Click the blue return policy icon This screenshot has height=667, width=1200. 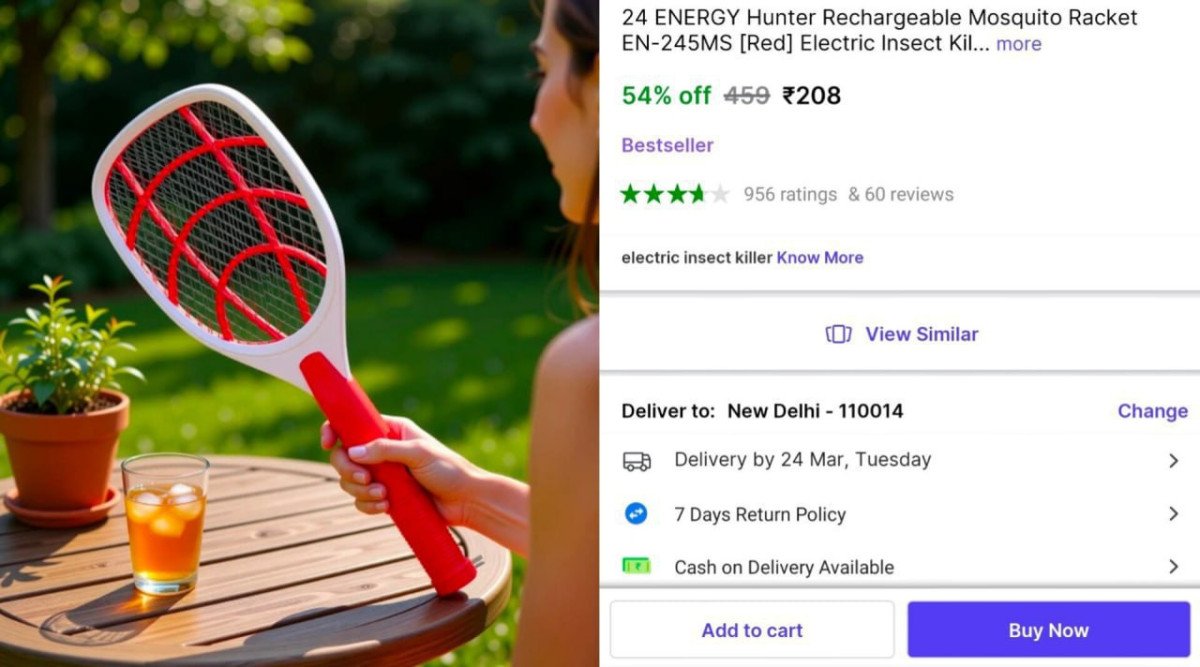[636, 514]
